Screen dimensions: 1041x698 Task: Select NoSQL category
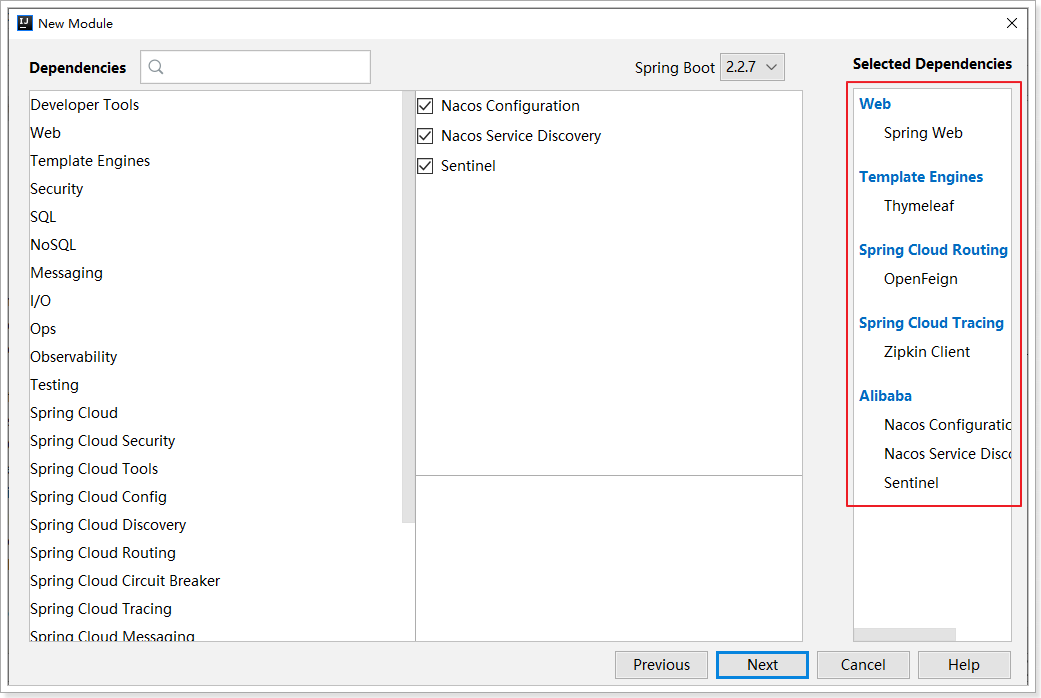[x=53, y=244]
